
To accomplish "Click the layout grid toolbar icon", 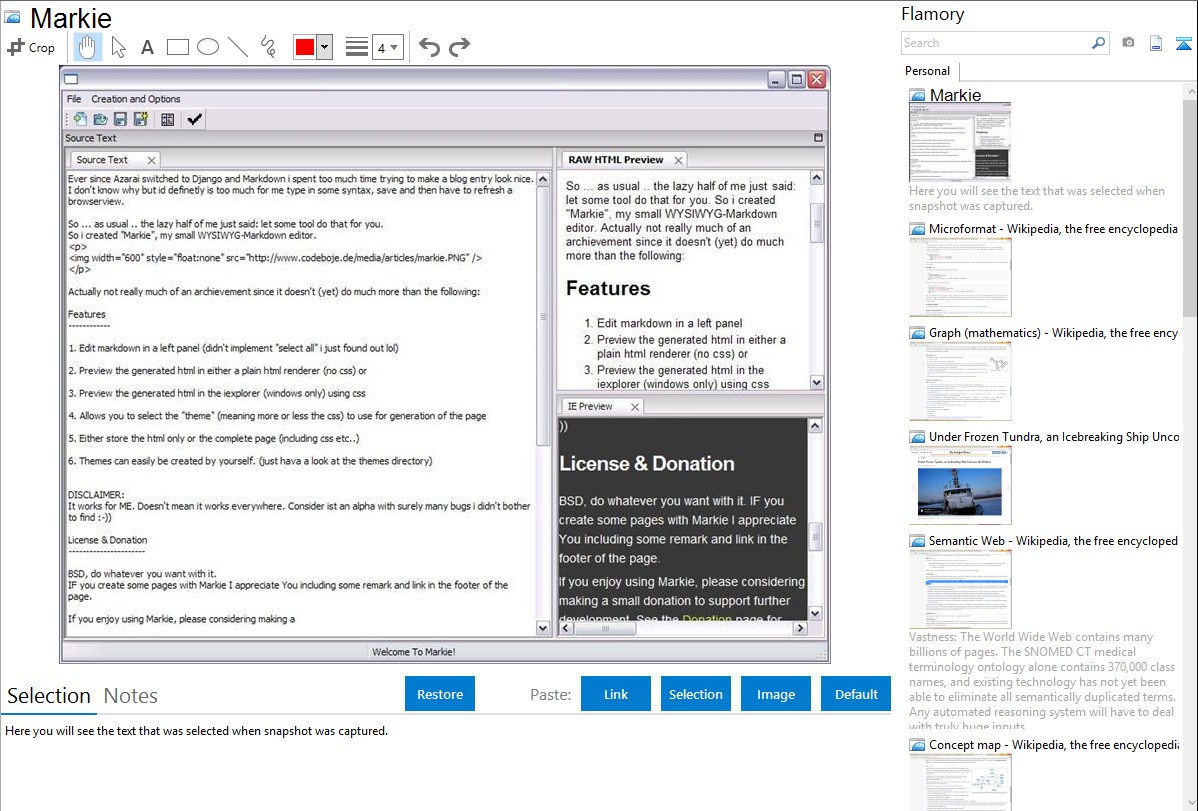I will 167,119.
